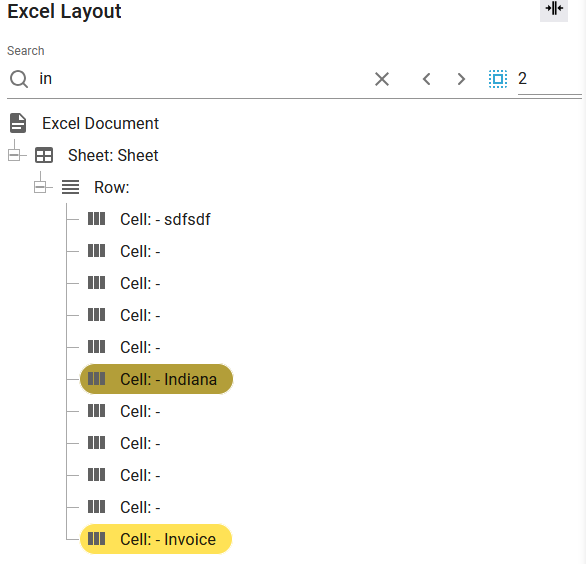586x564 pixels.
Task: Click the sheet grid icon
Action: tap(44, 155)
